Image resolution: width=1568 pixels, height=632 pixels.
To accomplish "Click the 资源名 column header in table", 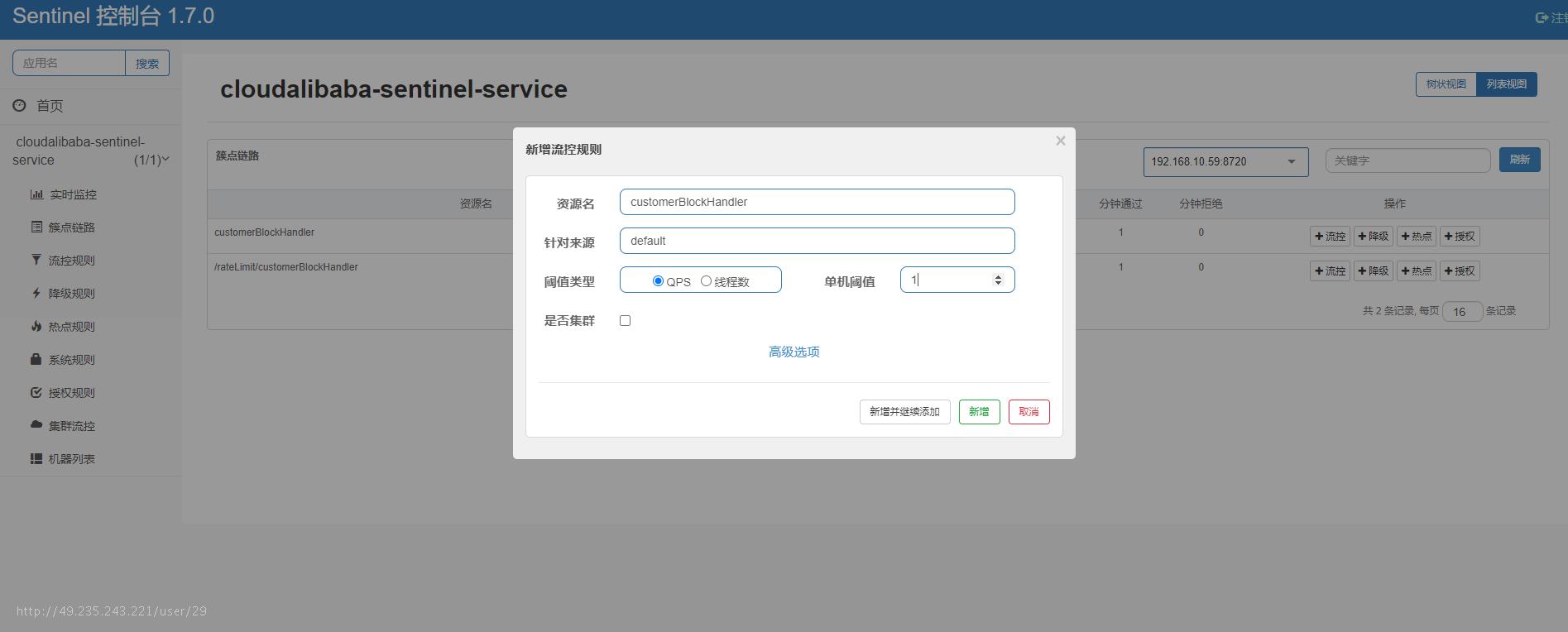I will pos(476,203).
